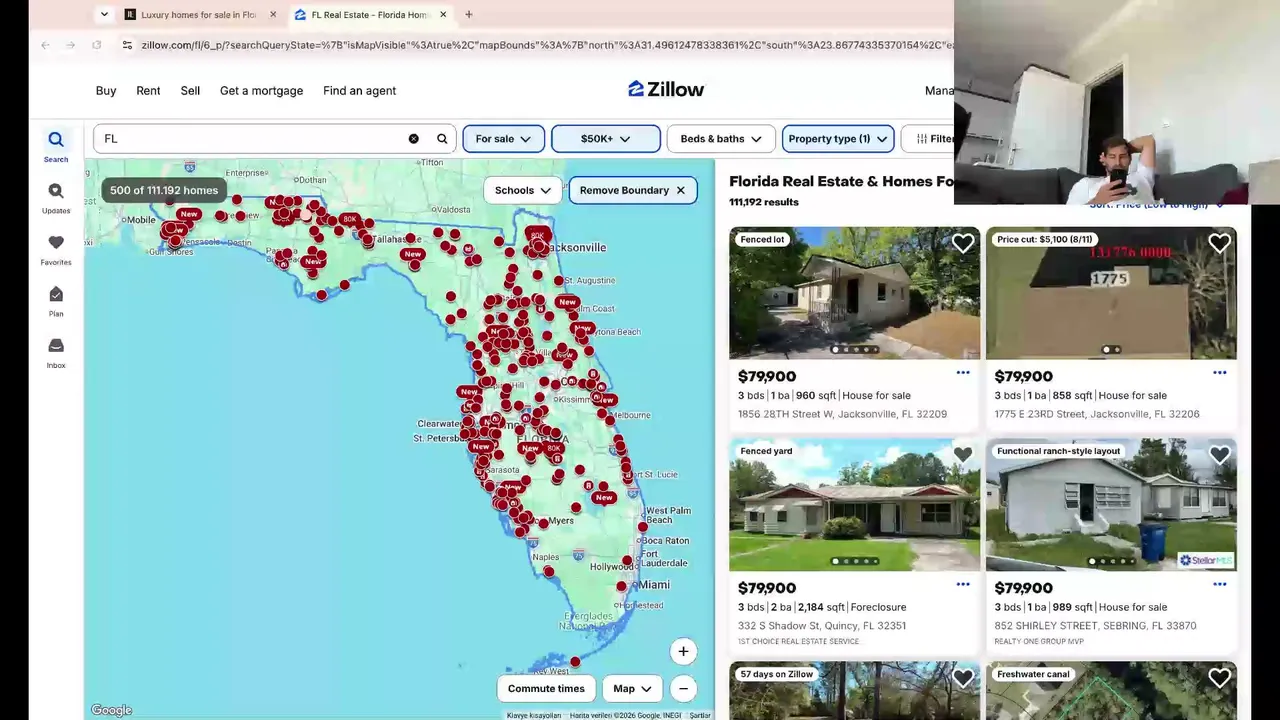Open options menu for 1856 28TH Street W
This screenshot has height=720, width=1280.
(x=963, y=373)
